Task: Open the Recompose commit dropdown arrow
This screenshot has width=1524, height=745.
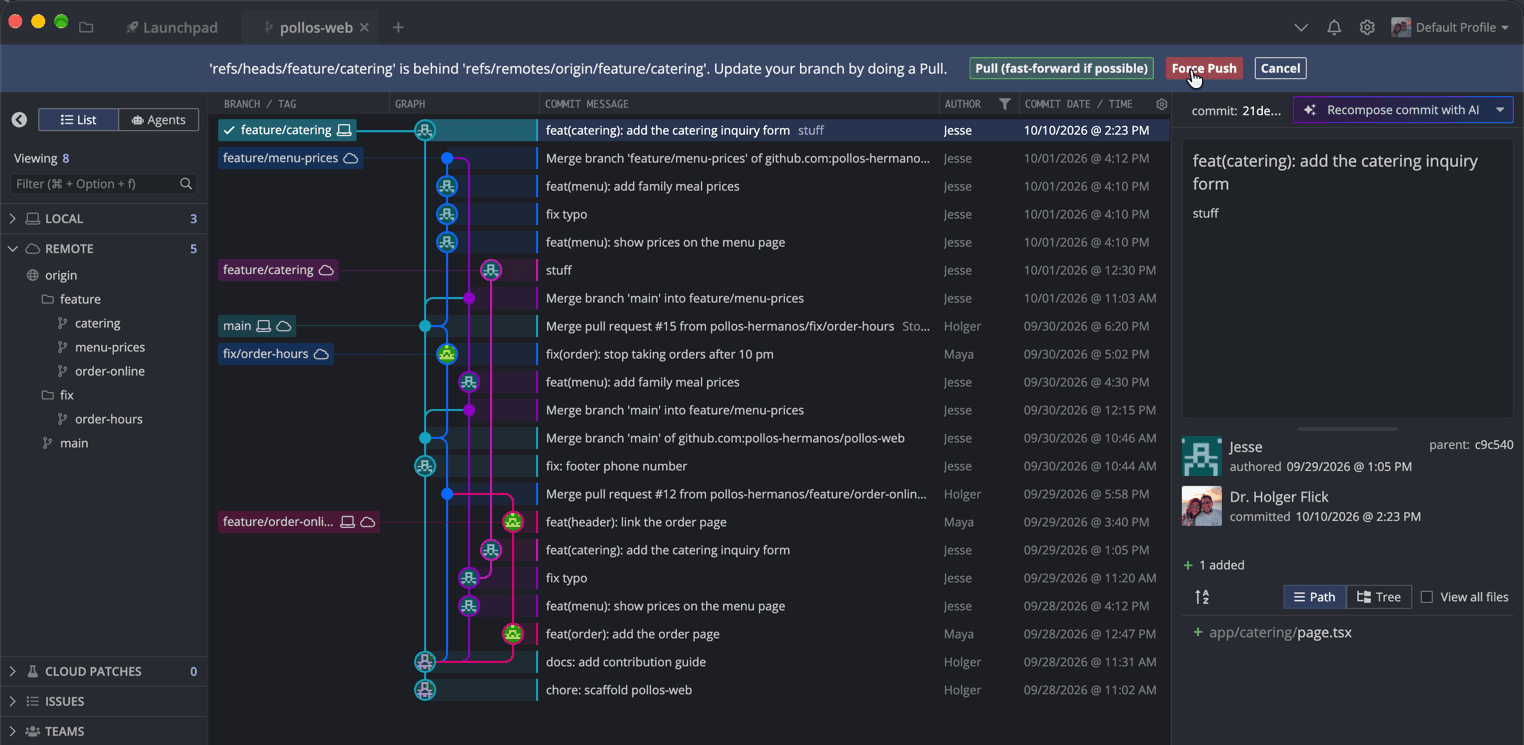Action: (x=1500, y=110)
